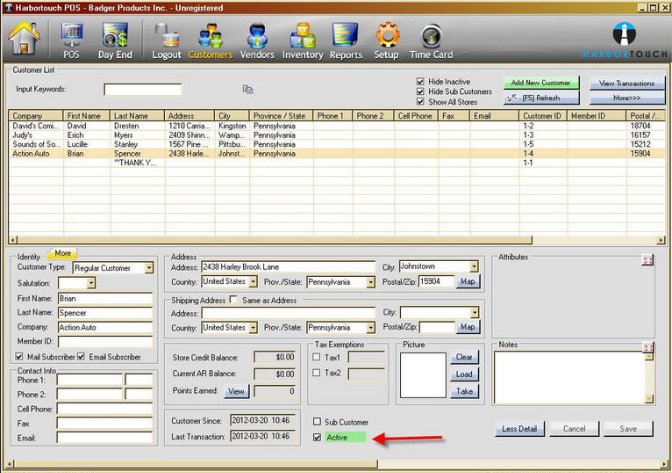This screenshot has height=473, width=672.
Task: Open the Inventory toolbar icon
Action: pyautogui.click(x=302, y=40)
